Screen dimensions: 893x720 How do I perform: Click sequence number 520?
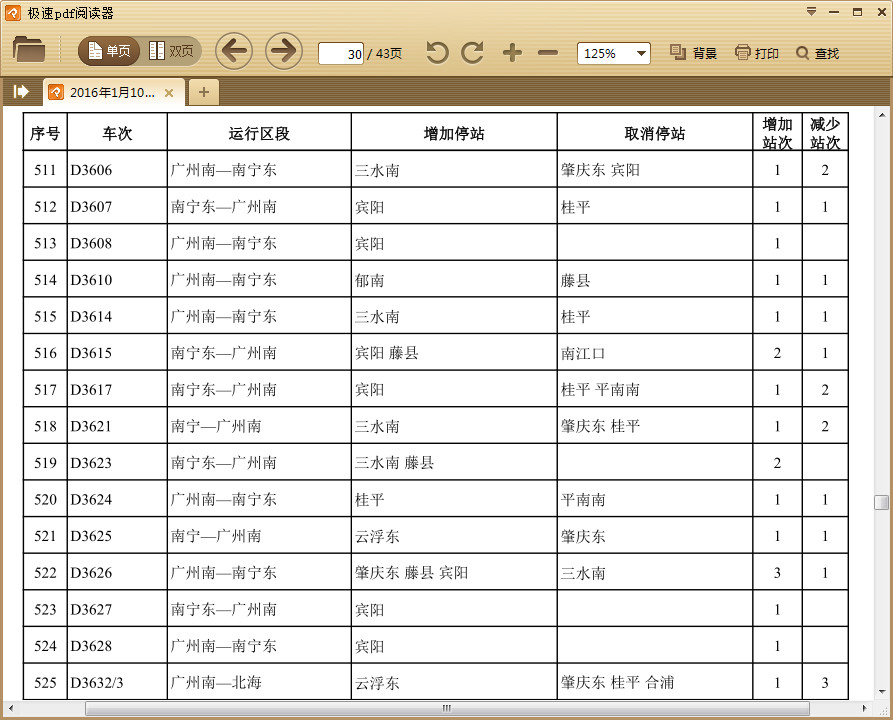(46, 500)
